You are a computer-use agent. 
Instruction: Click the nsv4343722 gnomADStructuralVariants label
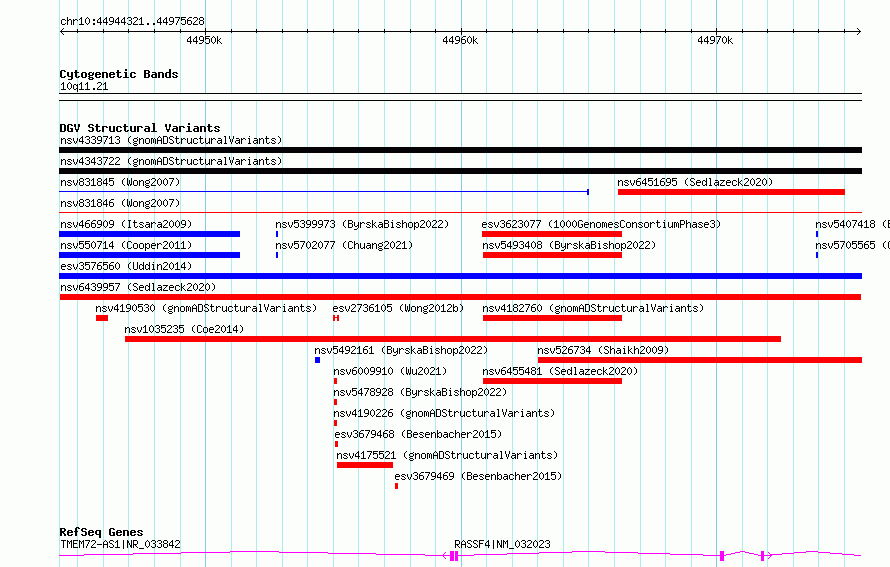pyautogui.click(x=171, y=161)
